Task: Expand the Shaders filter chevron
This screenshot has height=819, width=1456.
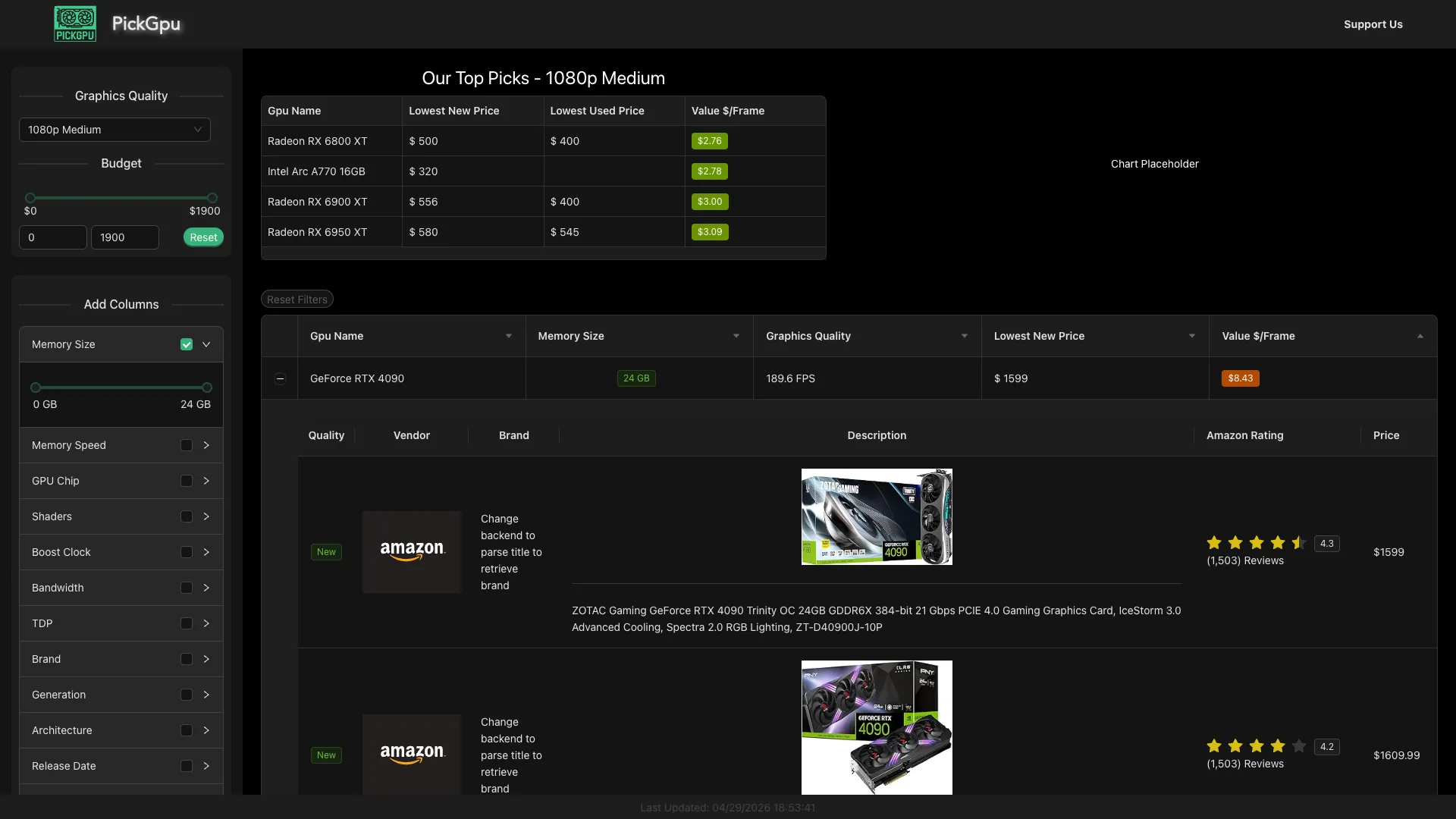Action: 206,516
